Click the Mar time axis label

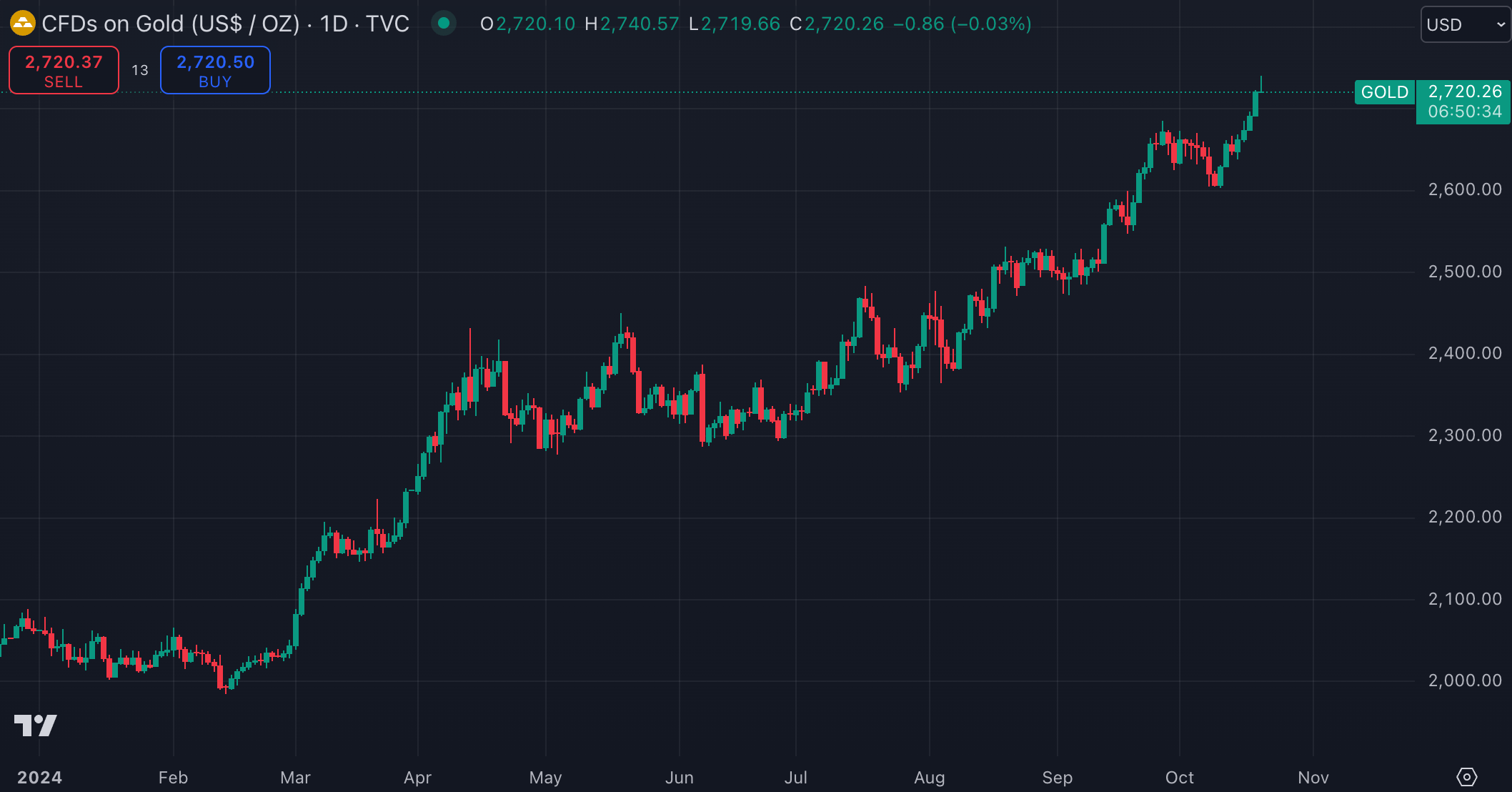295,778
